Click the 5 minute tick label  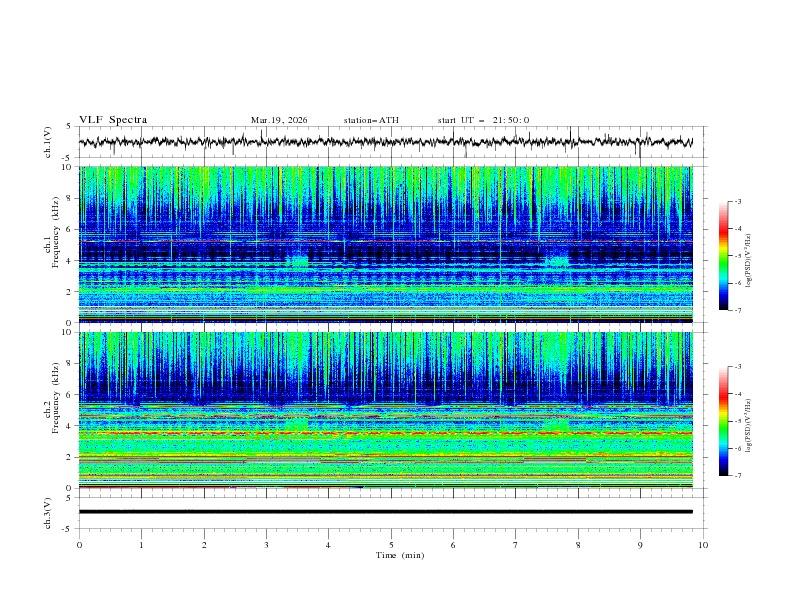tap(391, 545)
